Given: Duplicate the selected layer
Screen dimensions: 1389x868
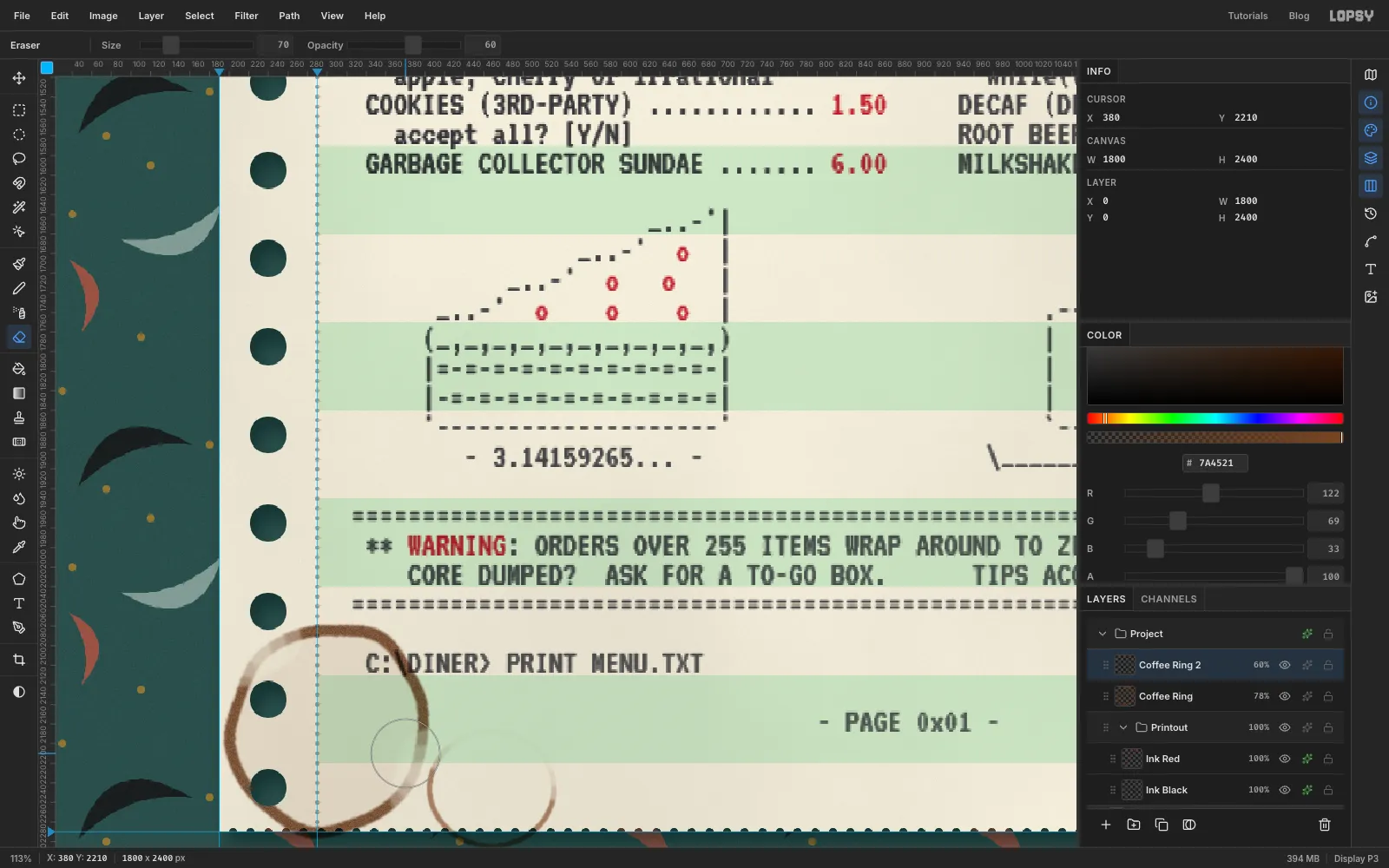Looking at the screenshot, I should pos(1162,825).
